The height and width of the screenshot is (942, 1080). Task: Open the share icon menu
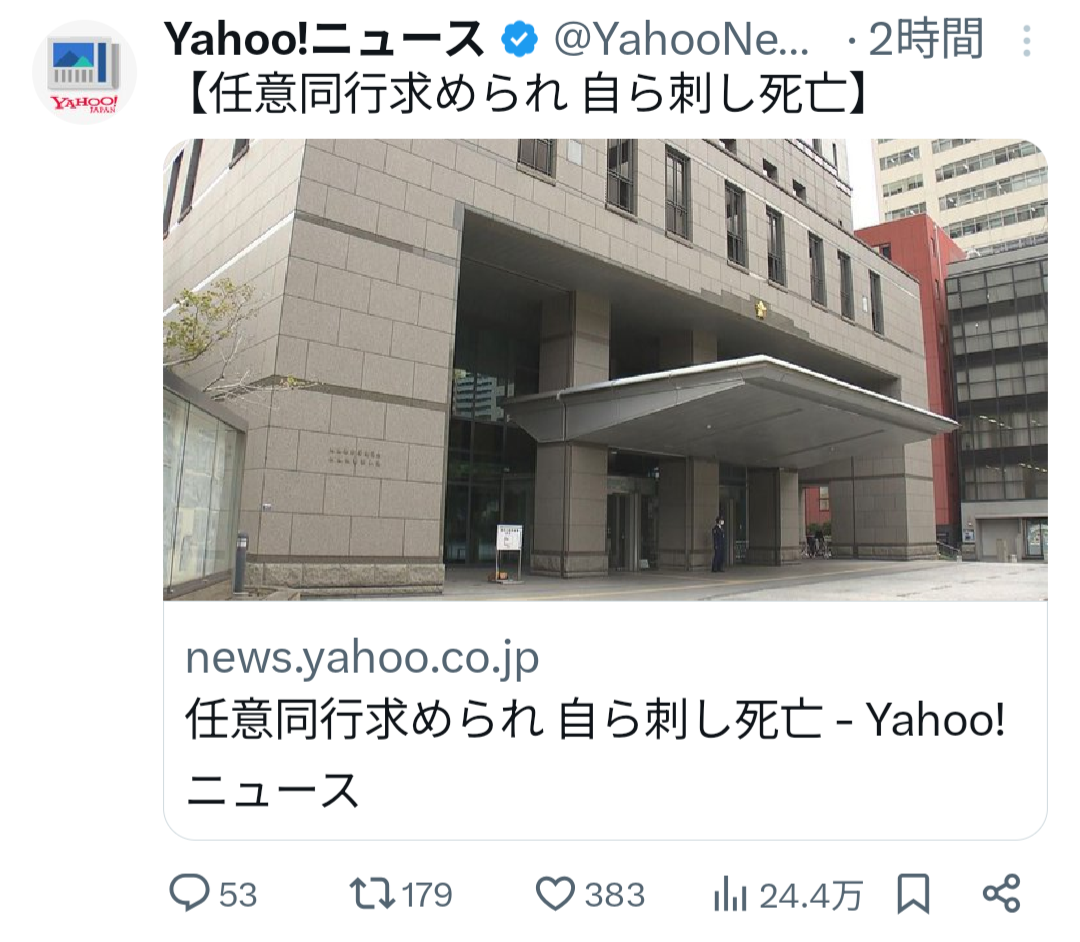click(1001, 893)
